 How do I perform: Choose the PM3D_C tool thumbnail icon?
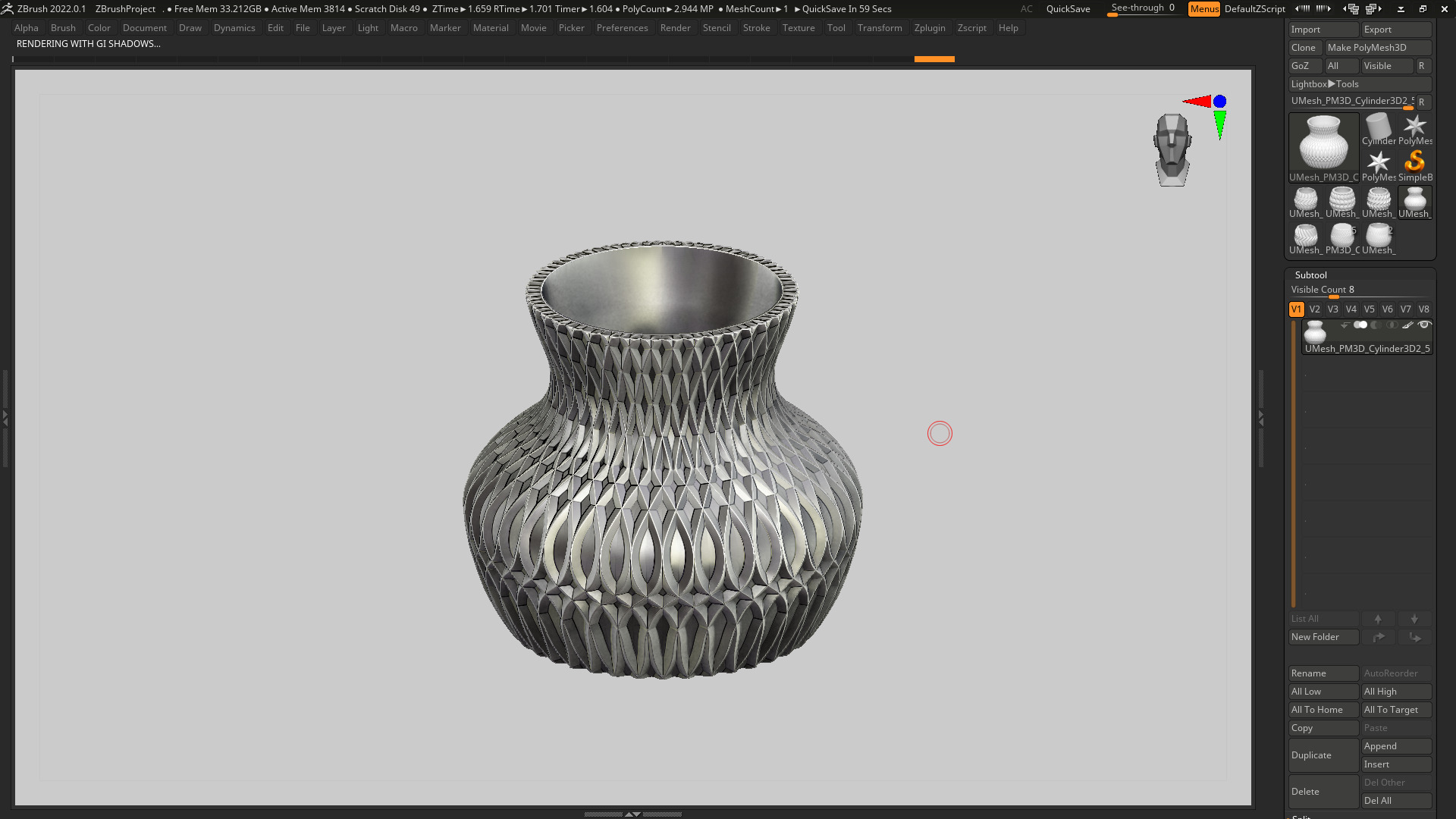[x=1342, y=239]
